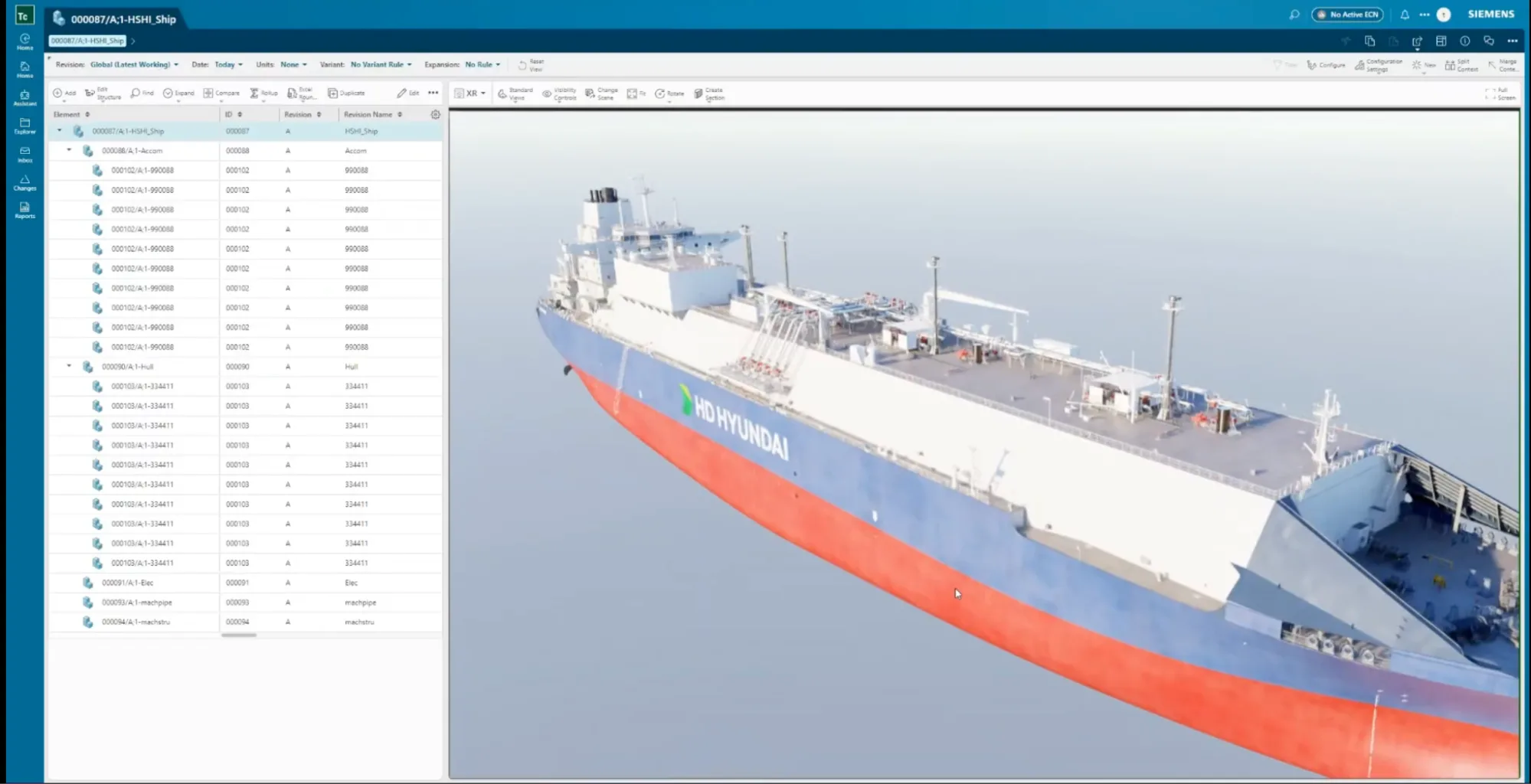
Task: Open Standard Views dropdown tool
Action: pos(515,93)
